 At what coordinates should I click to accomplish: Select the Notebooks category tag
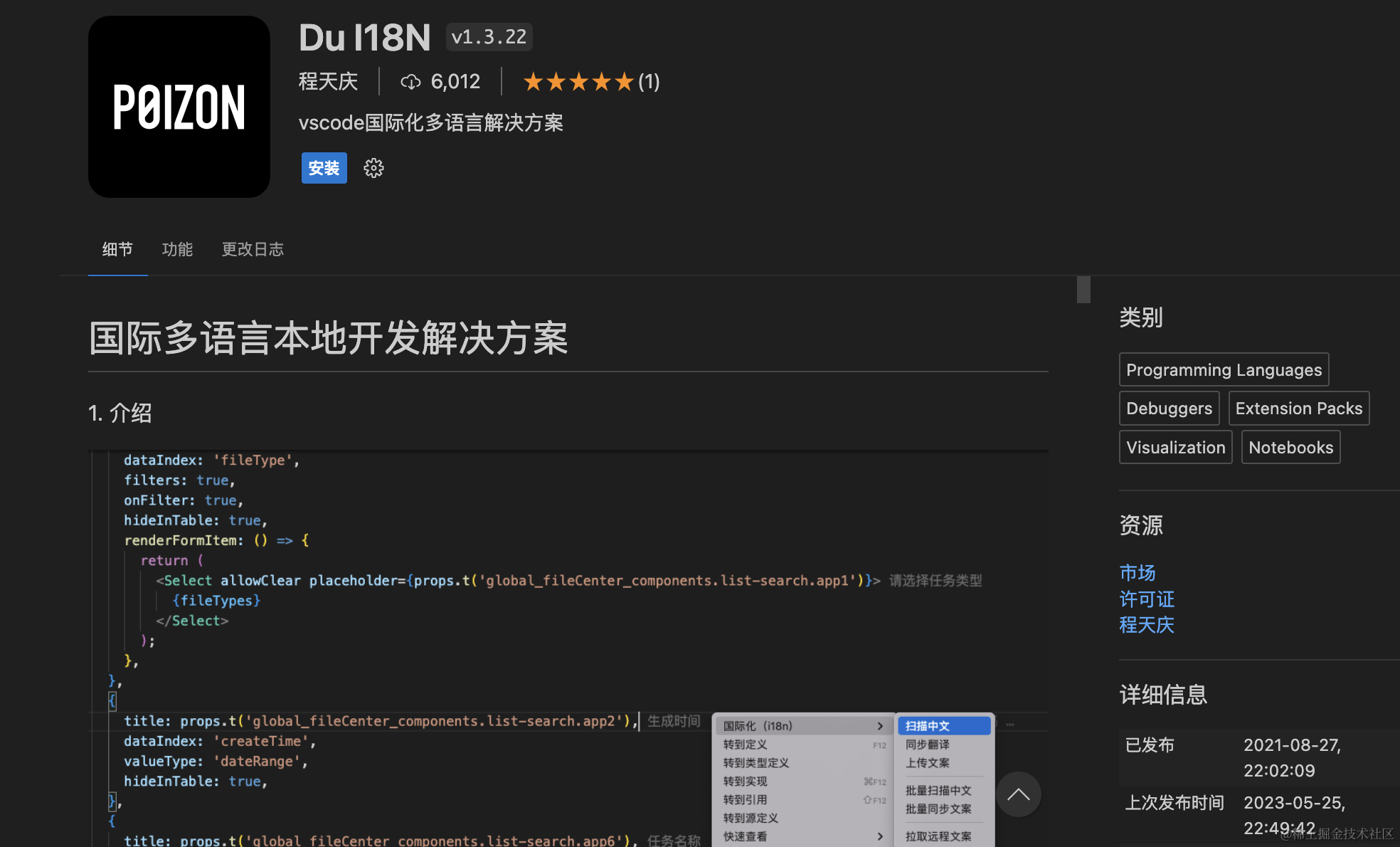point(1290,447)
